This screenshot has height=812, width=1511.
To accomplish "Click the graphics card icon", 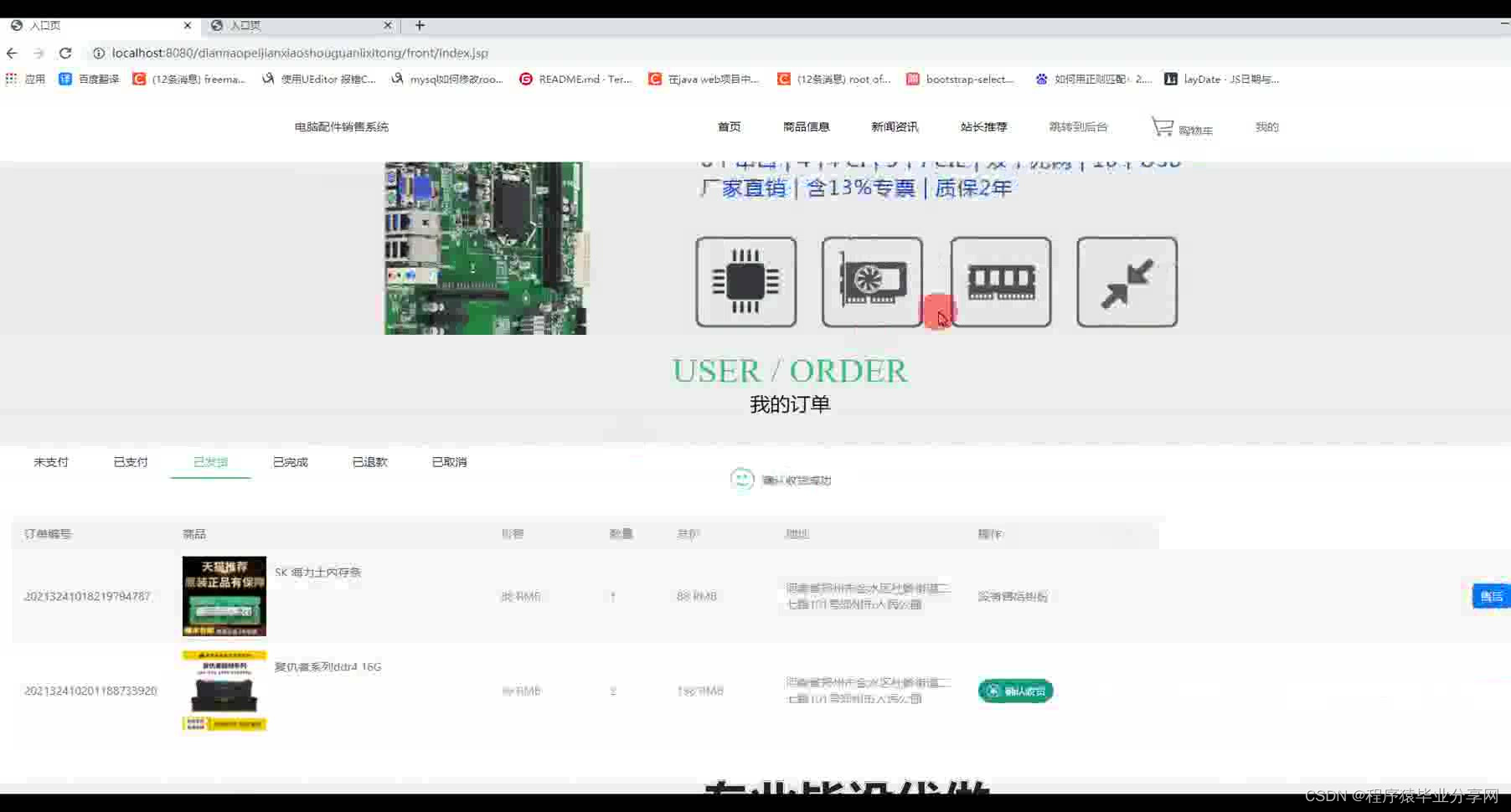I will [x=872, y=282].
